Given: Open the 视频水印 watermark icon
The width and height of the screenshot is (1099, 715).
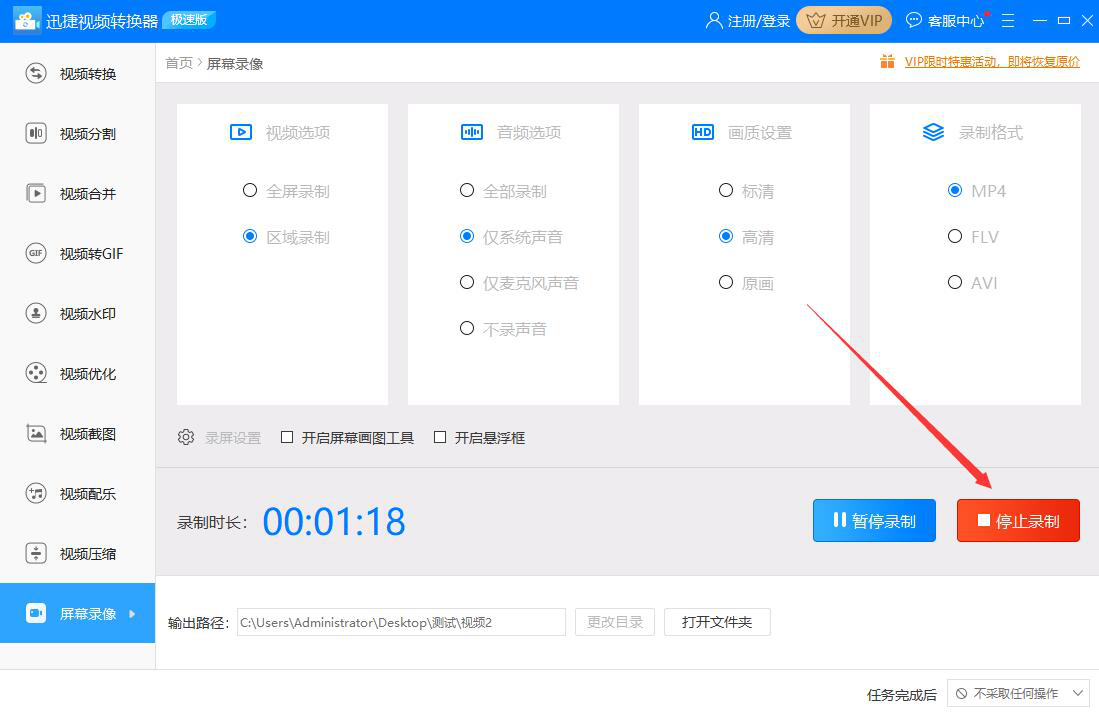Looking at the screenshot, I should point(36,313).
